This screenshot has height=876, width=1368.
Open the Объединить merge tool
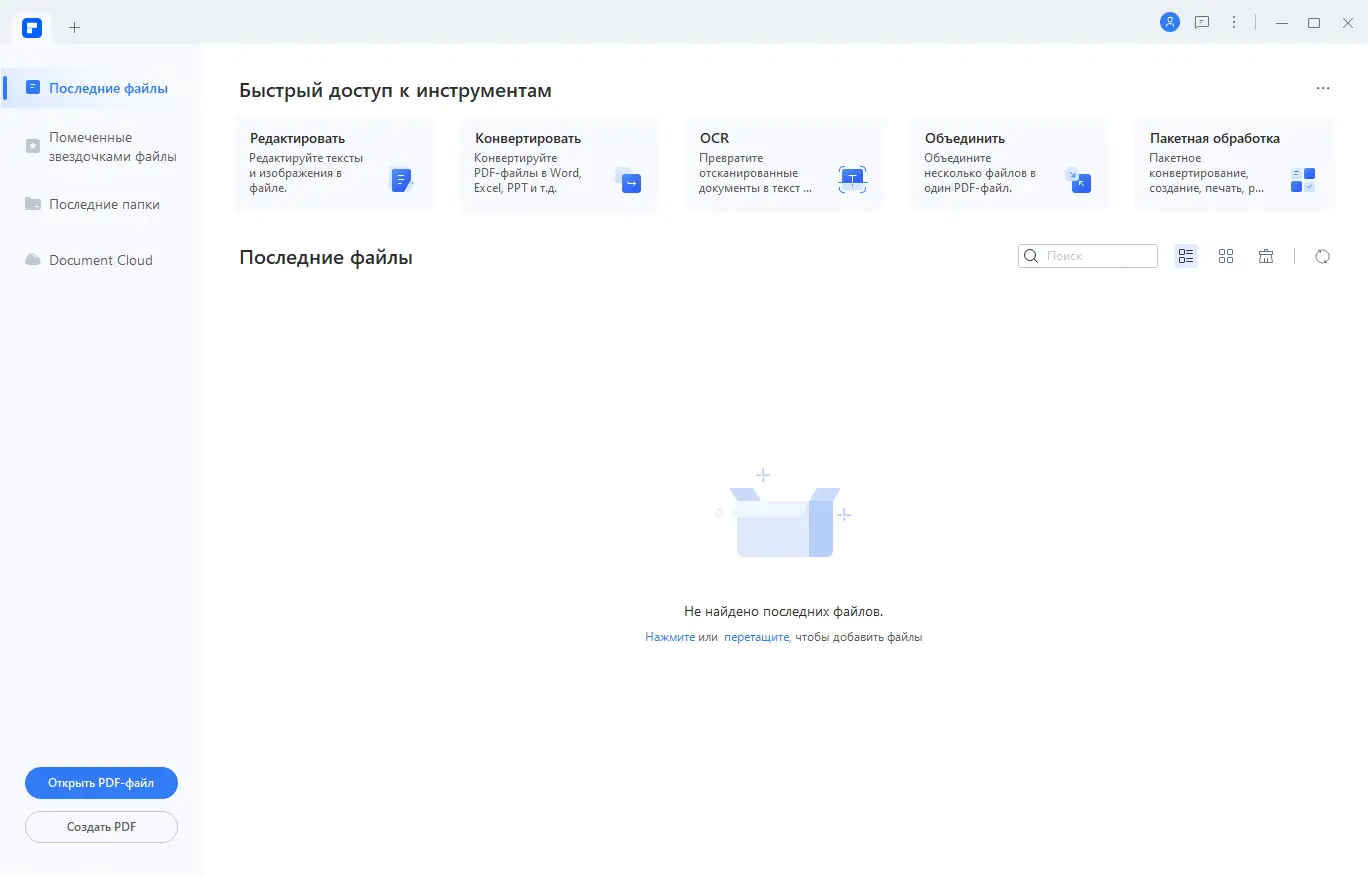1008,165
